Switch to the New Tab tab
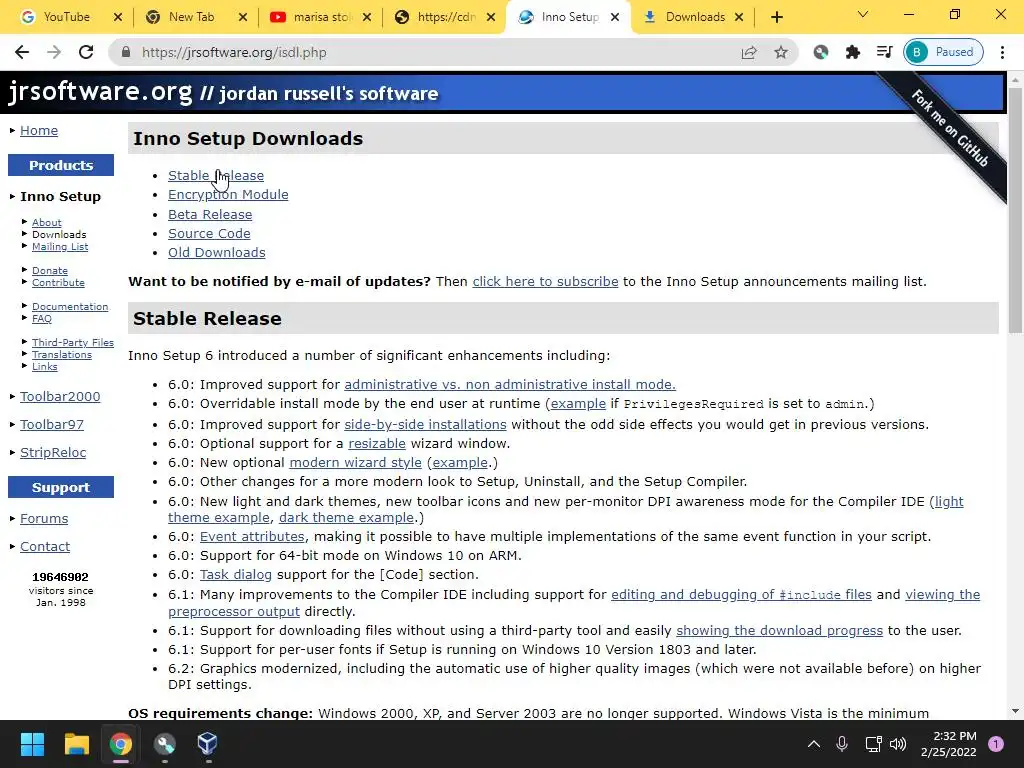 pos(191,17)
